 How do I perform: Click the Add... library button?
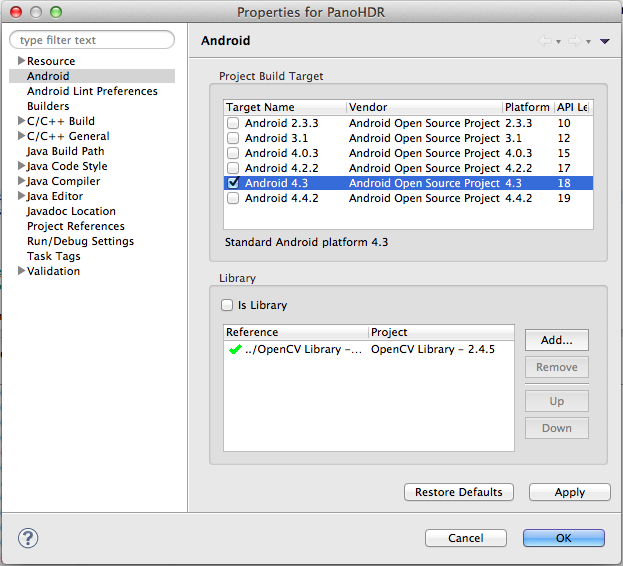pyautogui.click(x=557, y=340)
